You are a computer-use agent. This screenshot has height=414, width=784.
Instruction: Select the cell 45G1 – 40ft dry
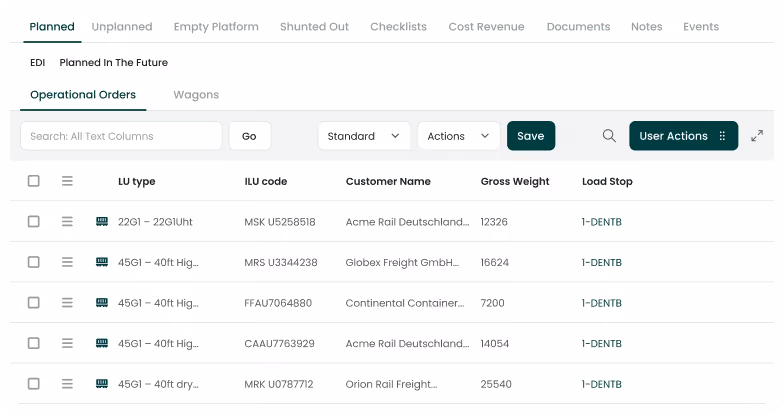coord(158,384)
